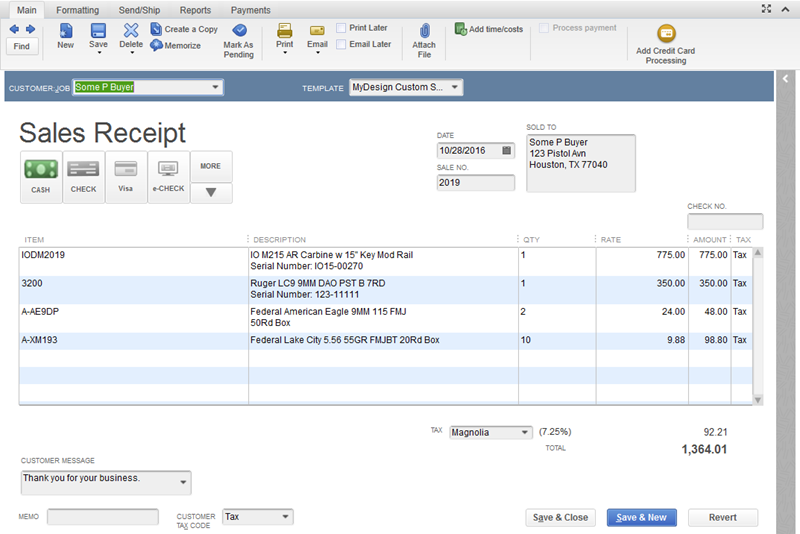Open the Print button dropdown arrow
Screen dimensions: 800x534
click(x=285, y=53)
